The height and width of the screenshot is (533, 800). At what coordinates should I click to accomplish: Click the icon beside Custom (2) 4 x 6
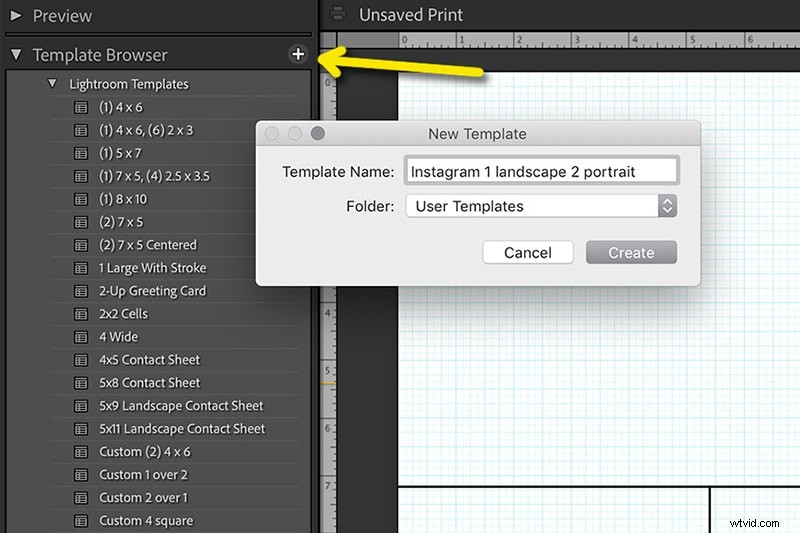coord(81,451)
